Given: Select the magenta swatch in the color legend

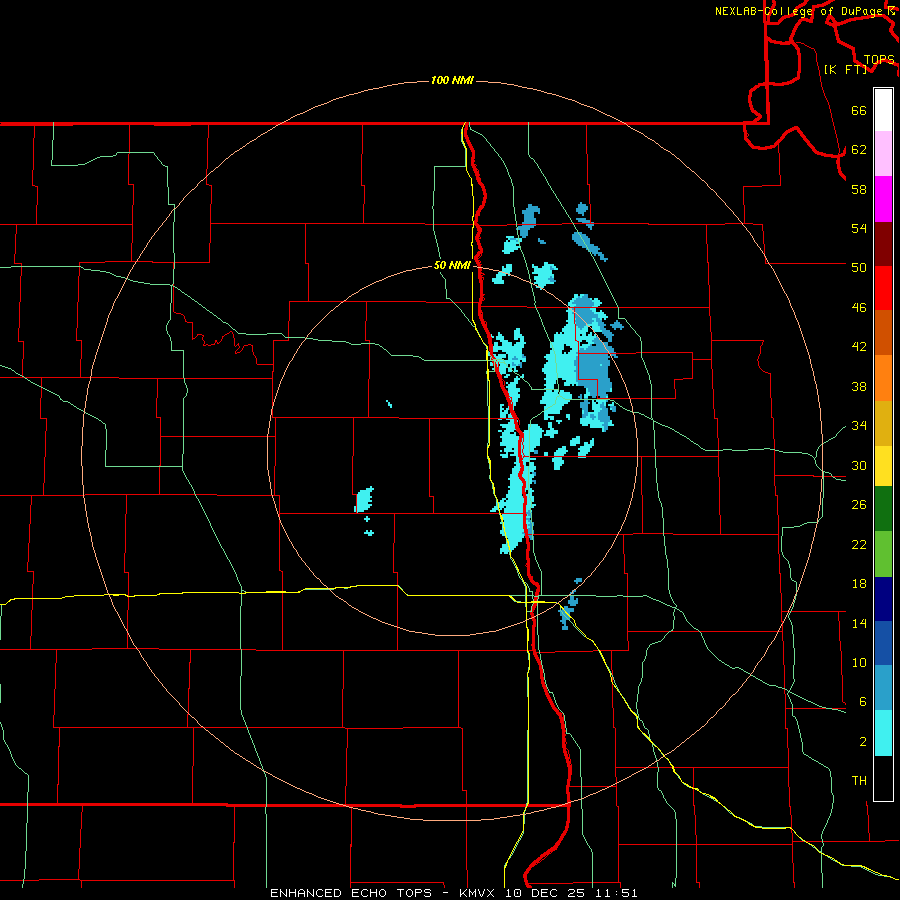Looking at the screenshot, I should 883,199.
